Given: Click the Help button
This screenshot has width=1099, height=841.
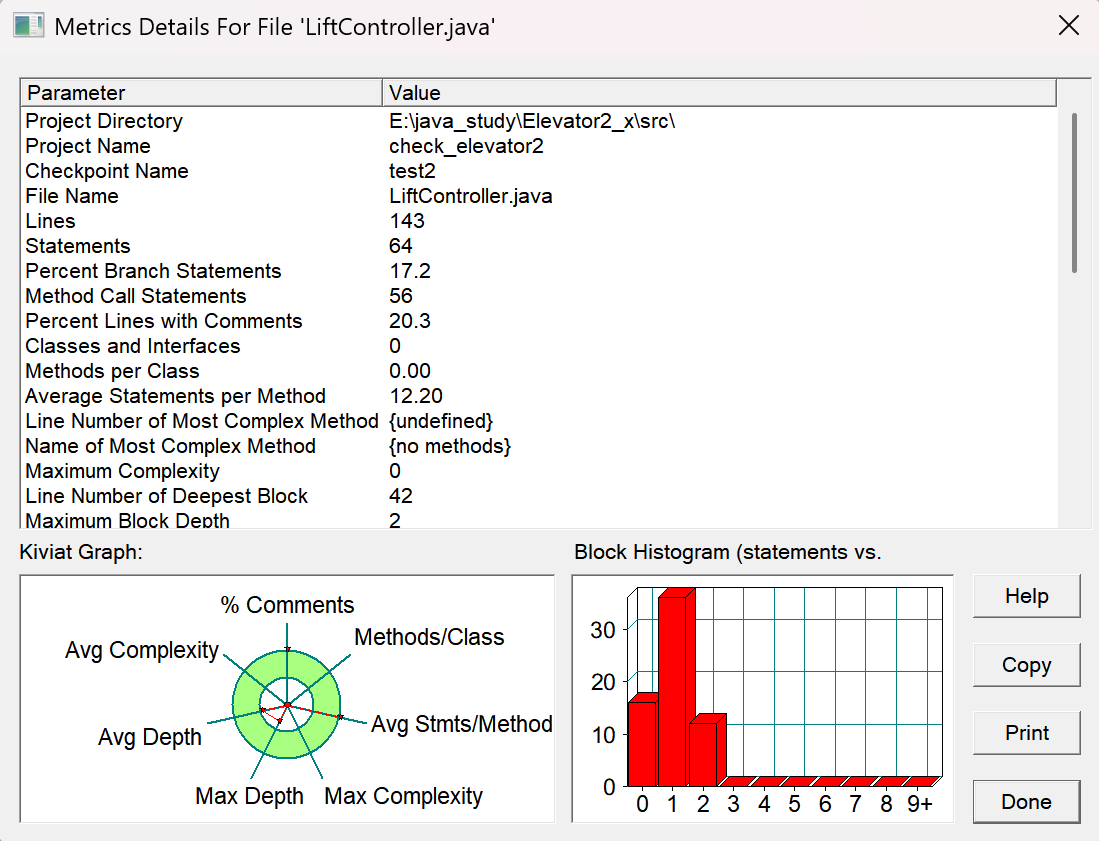Looking at the screenshot, I should click(1026, 596).
